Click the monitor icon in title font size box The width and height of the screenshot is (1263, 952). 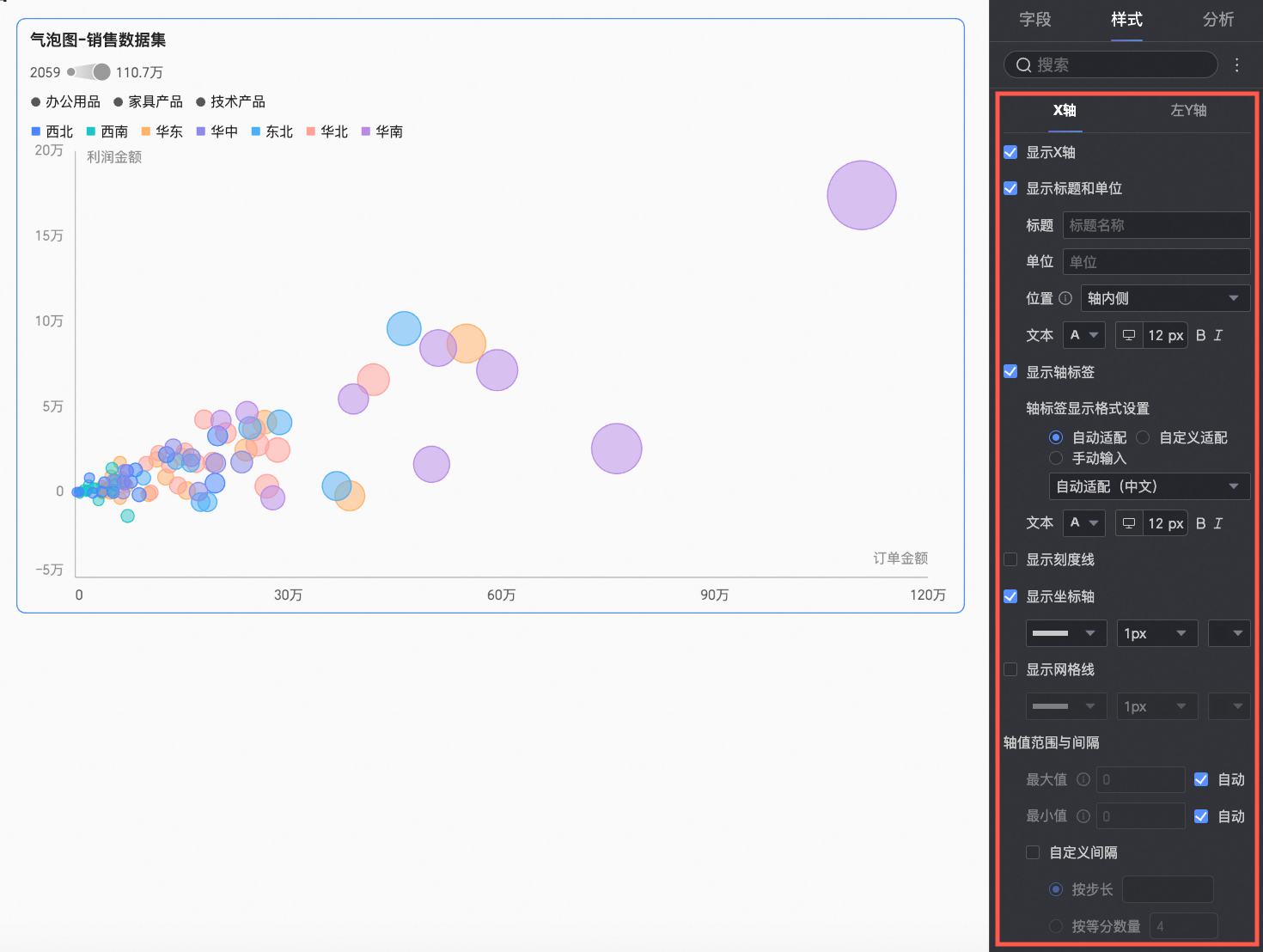[1129, 335]
